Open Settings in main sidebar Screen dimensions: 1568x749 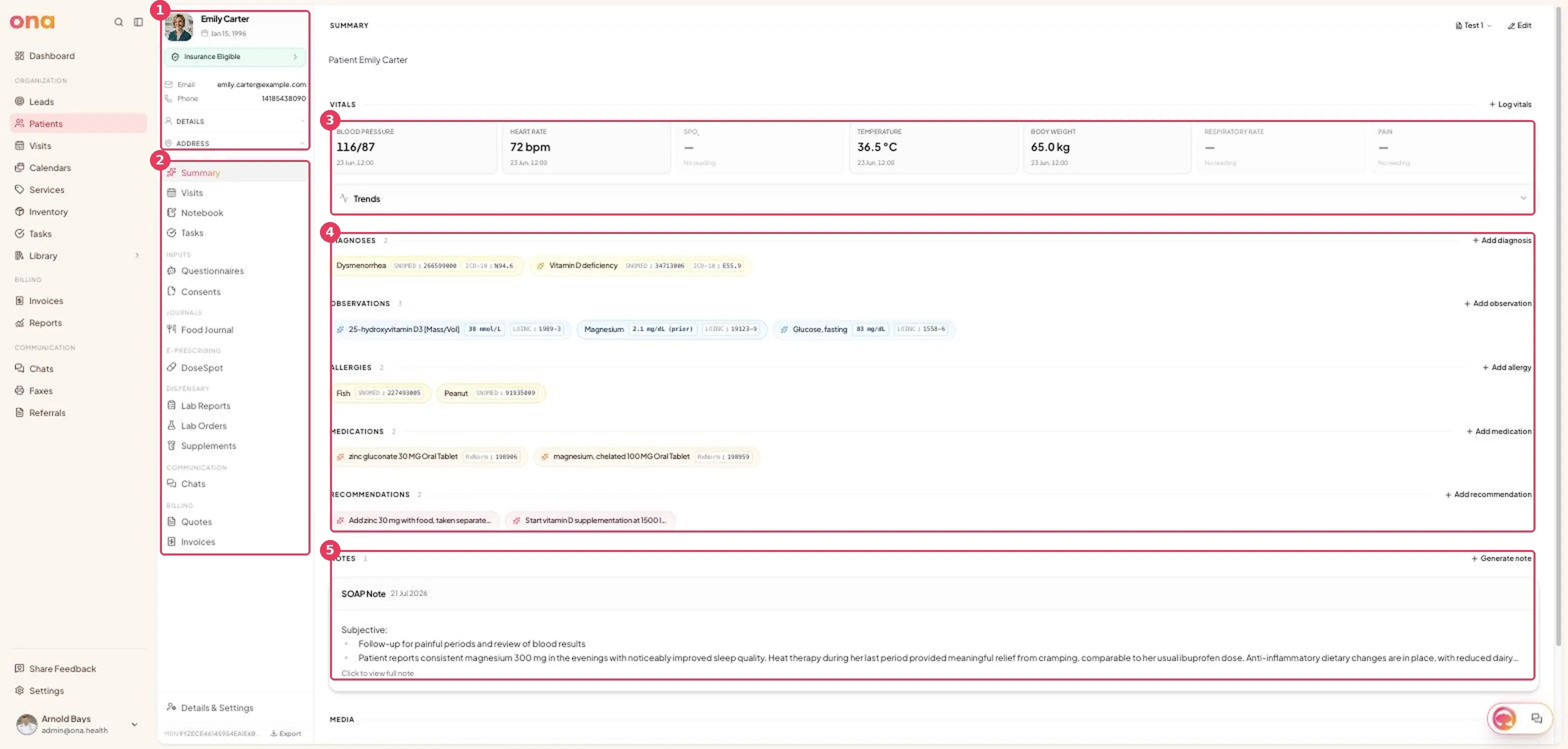click(78, 690)
